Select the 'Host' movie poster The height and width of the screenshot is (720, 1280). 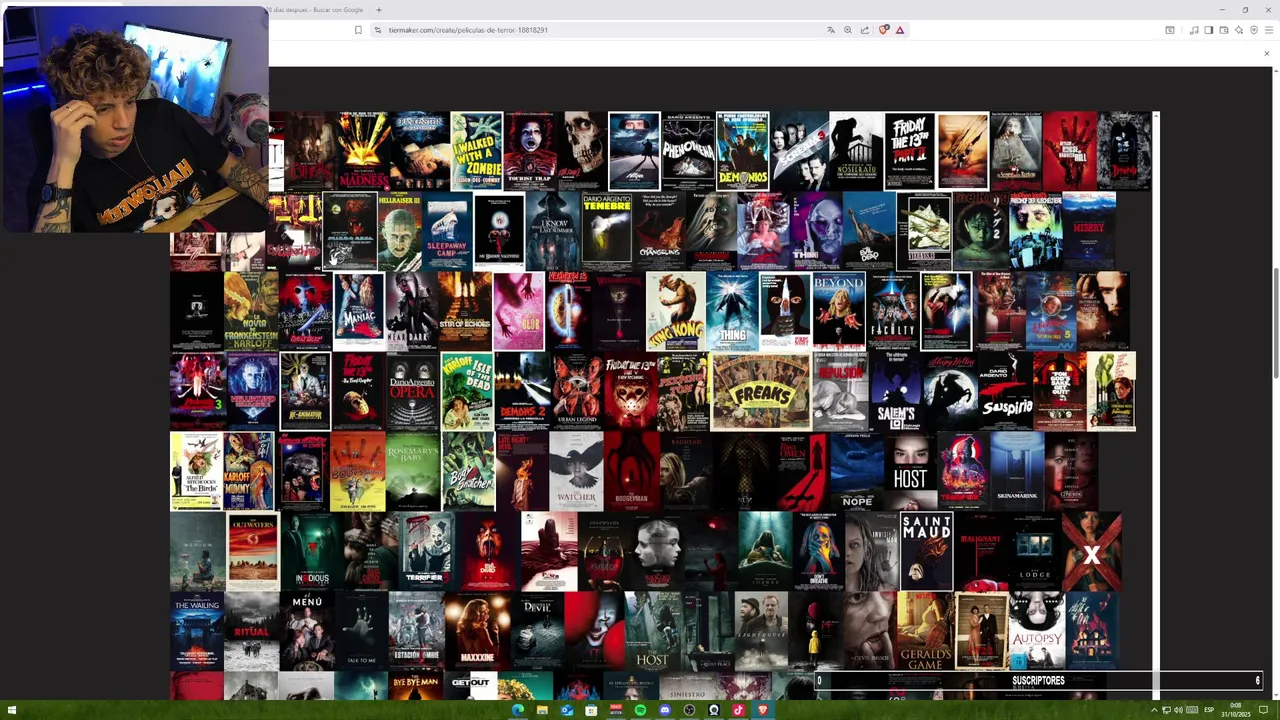click(x=910, y=471)
